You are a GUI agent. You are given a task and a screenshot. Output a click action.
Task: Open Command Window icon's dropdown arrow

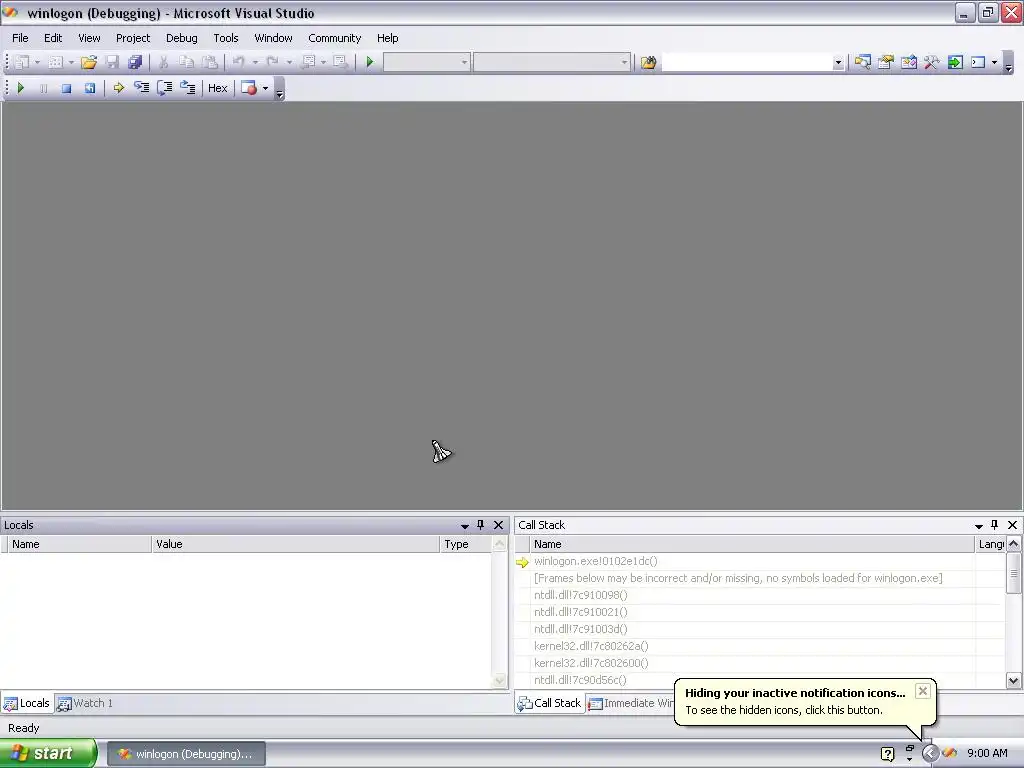coord(994,62)
